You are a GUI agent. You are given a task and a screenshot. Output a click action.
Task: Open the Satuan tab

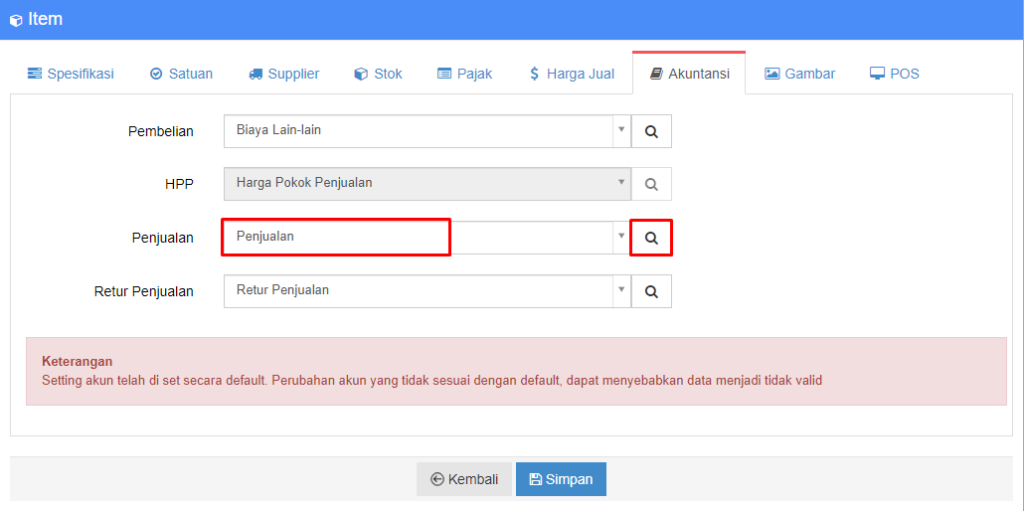tap(181, 73)
